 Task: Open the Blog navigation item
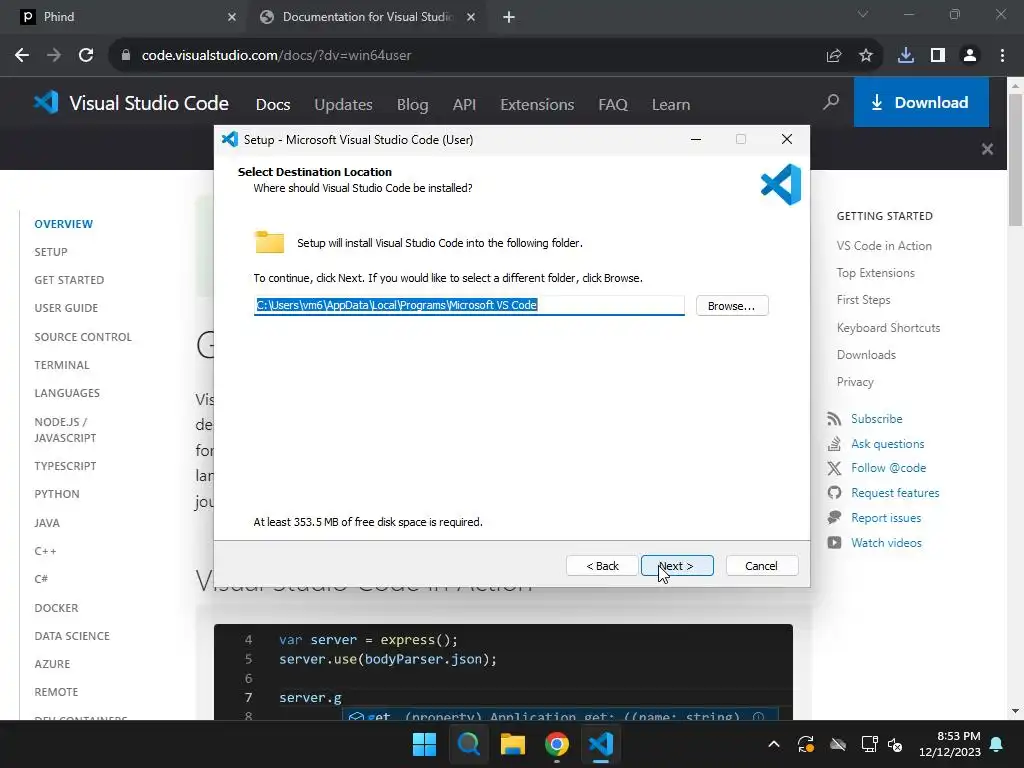413,104
